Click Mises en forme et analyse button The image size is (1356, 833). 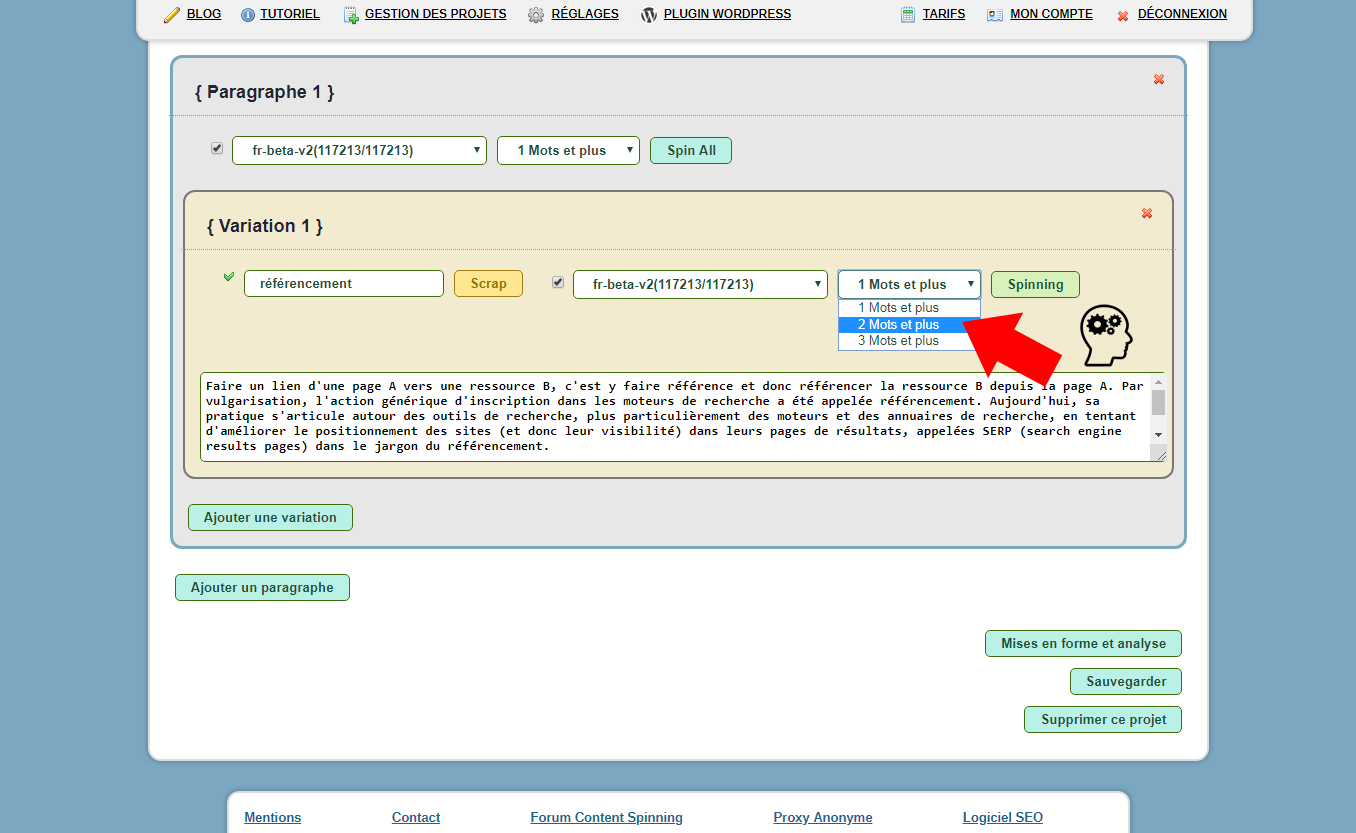pos(1083,643)
